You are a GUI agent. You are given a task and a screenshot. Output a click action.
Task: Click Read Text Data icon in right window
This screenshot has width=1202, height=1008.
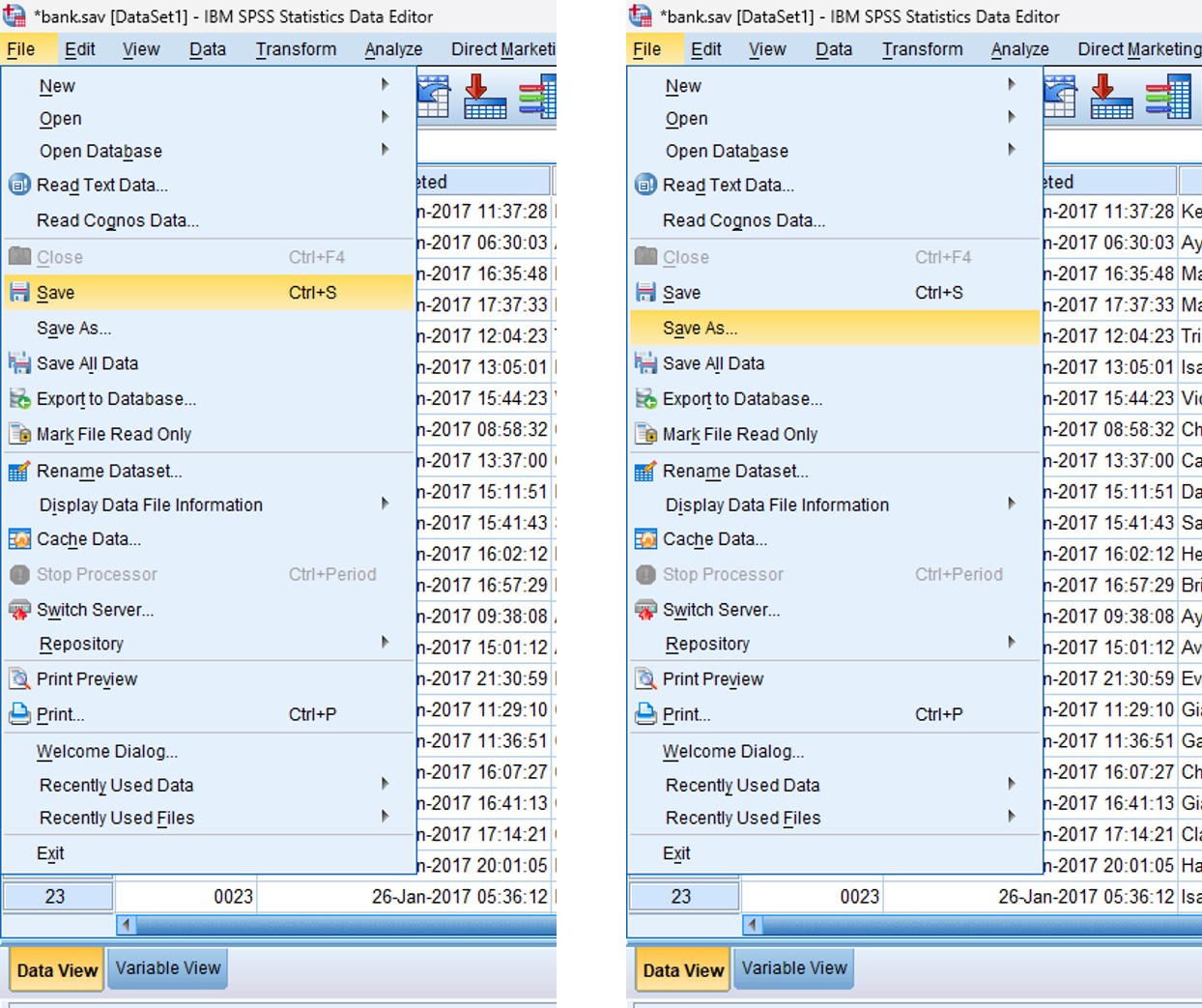click(x=645, y=185)
